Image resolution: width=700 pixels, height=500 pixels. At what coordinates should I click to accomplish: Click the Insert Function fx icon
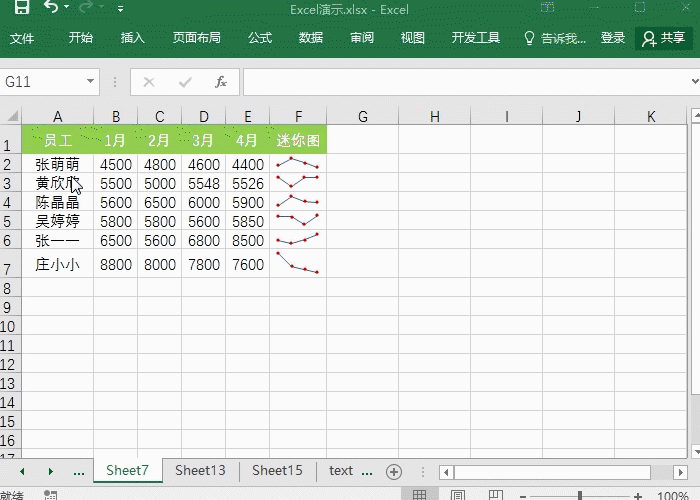point(221,82)
